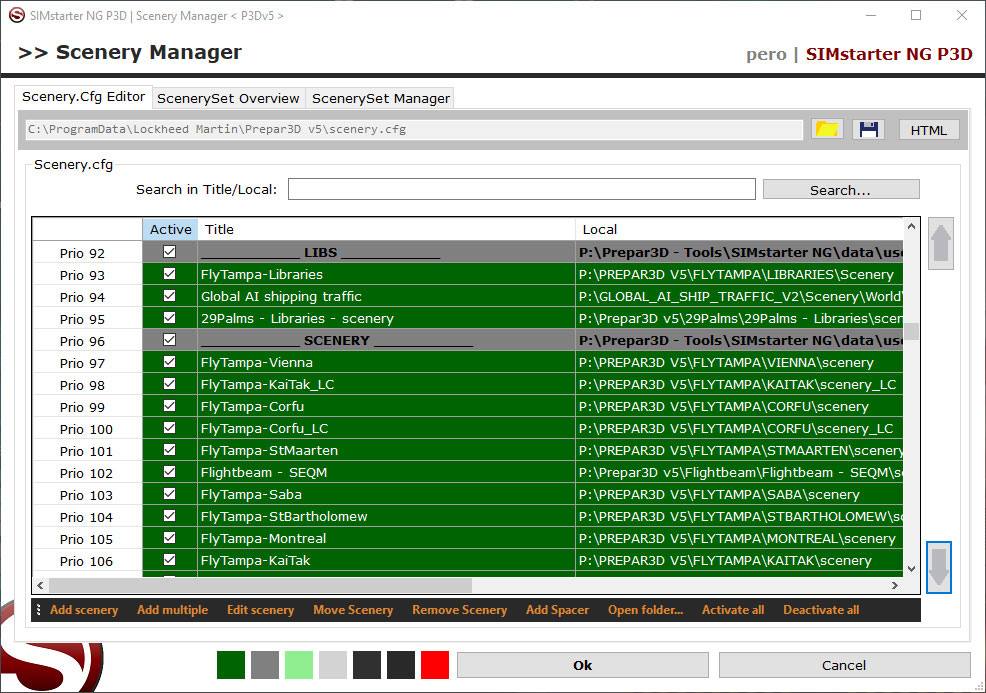This screenshot has height=693, width=986.
Task: Click Open folder... in the toolbar
Action: (x=645, y=610)
